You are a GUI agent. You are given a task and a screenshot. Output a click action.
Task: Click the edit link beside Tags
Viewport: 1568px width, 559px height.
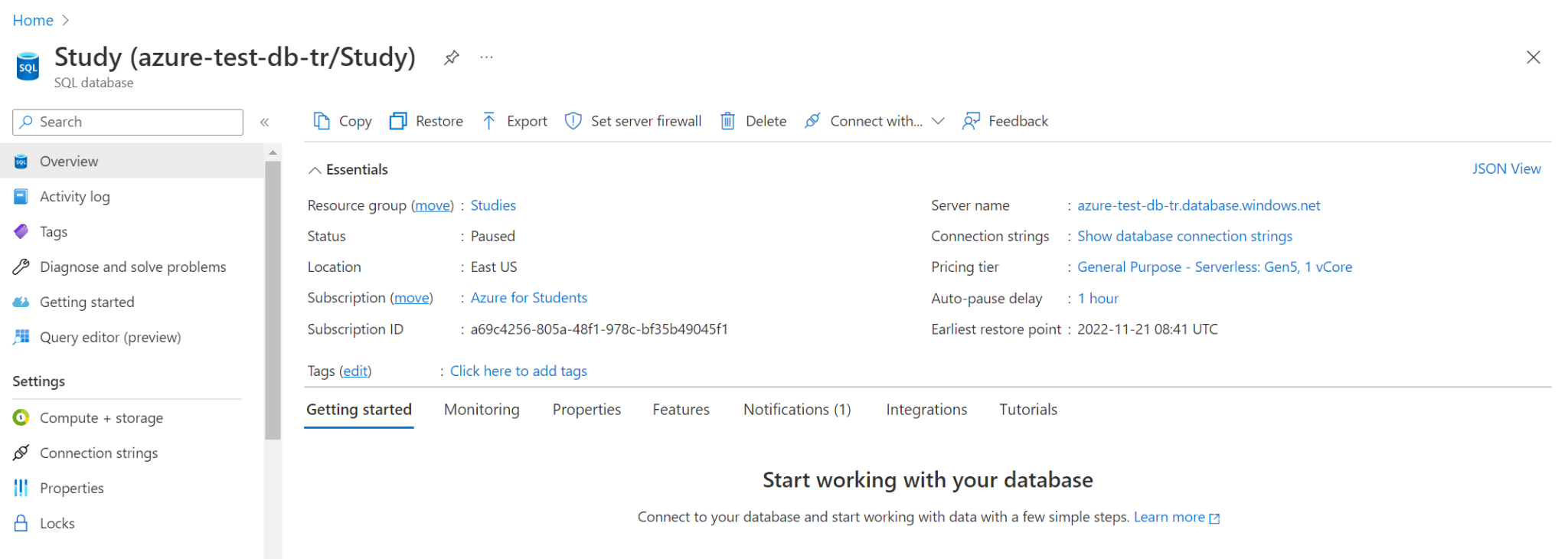point(355,371)
